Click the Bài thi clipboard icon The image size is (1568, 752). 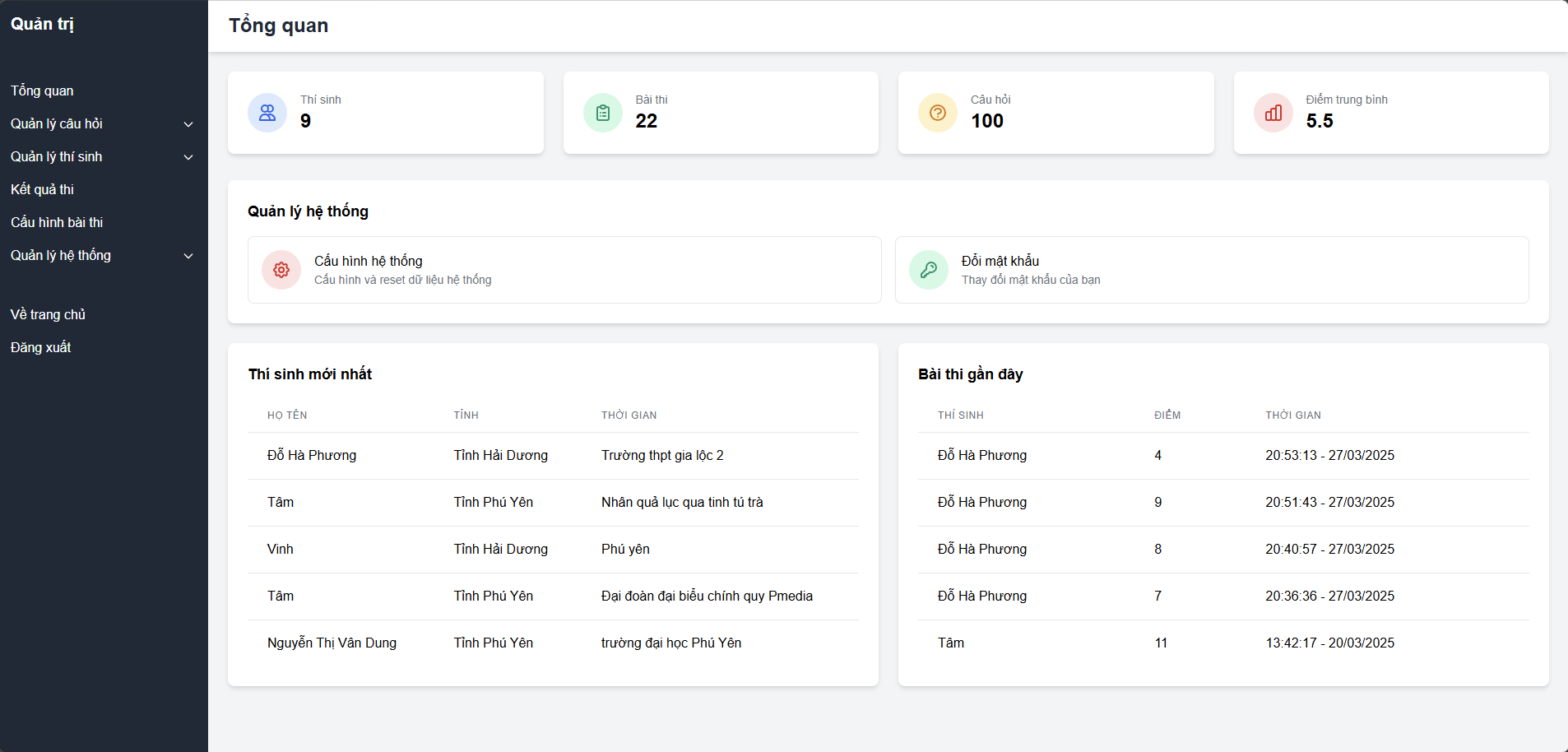[x=603, y=113]
